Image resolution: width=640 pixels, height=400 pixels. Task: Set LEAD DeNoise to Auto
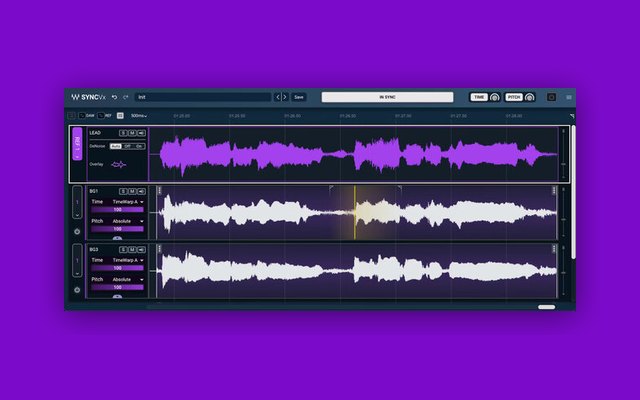[x=116, y=146]
